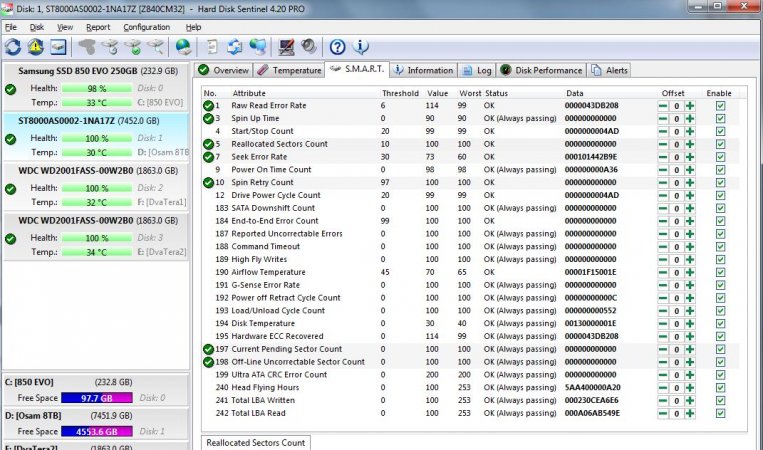The width and height of the screenshot is (763, 450).
Task: Select the Samsung SSD 850 EVO 250GB disk
Action: point(96,87)
